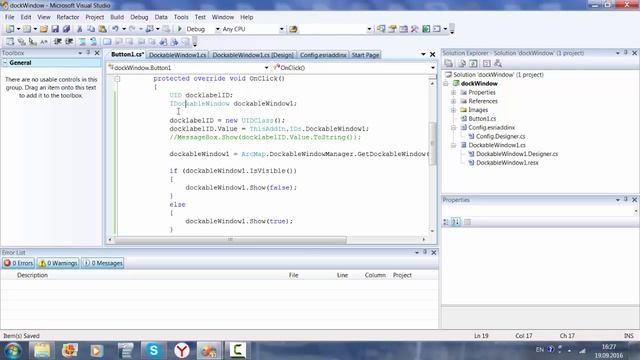Click the editor's horizontal scrollbar thumb

231,240
